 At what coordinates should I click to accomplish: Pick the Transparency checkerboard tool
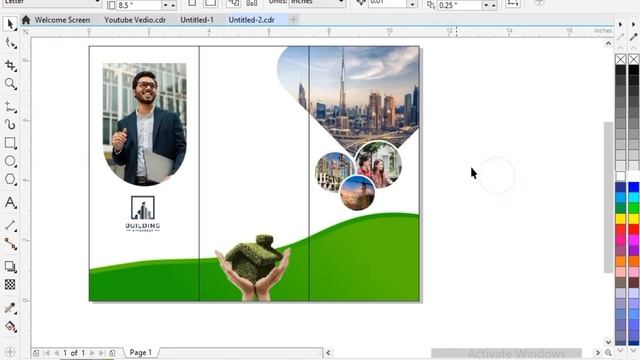point(10,284)
